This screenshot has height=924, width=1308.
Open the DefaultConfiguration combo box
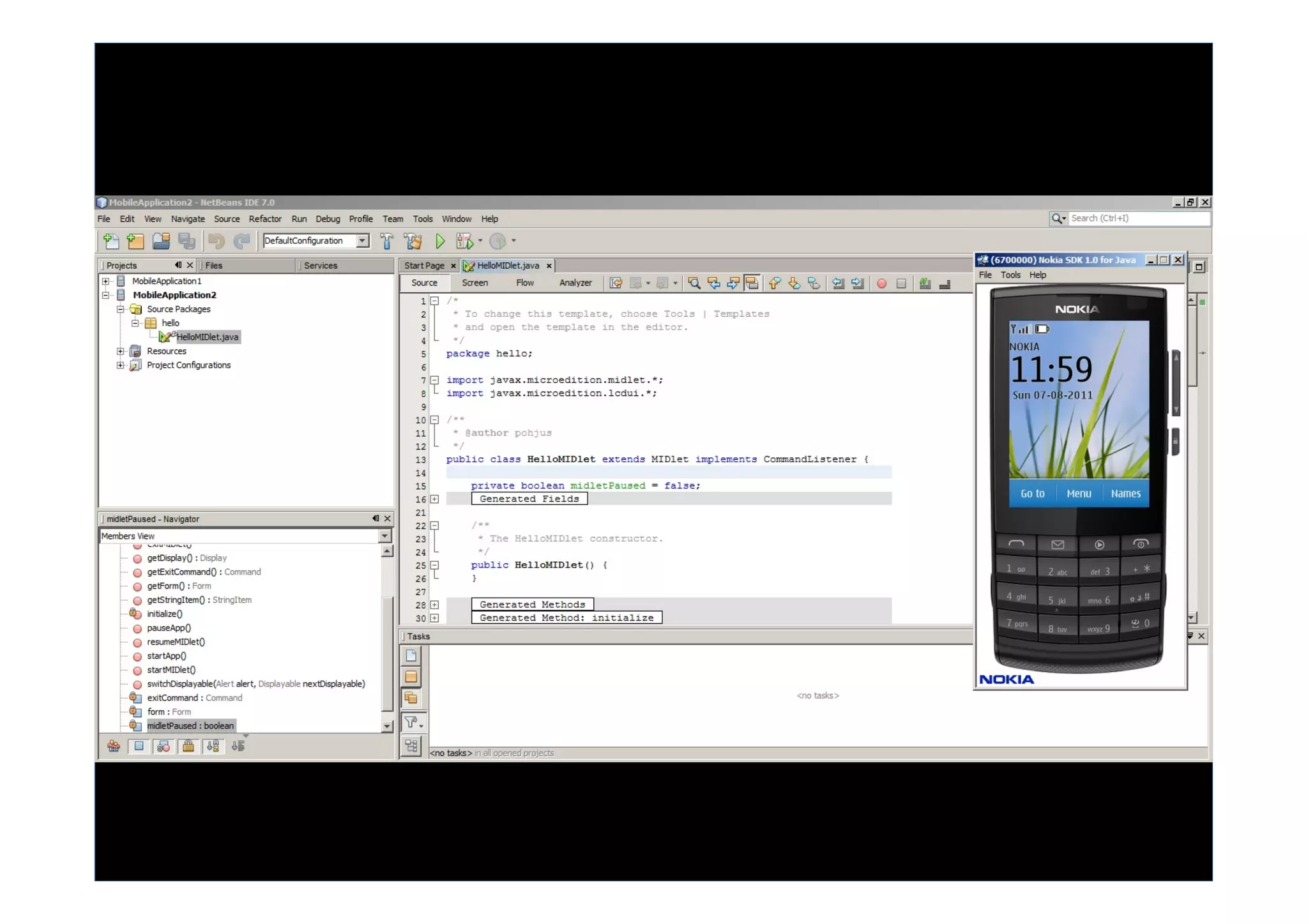pyautogui.click(x=363, y=241)
